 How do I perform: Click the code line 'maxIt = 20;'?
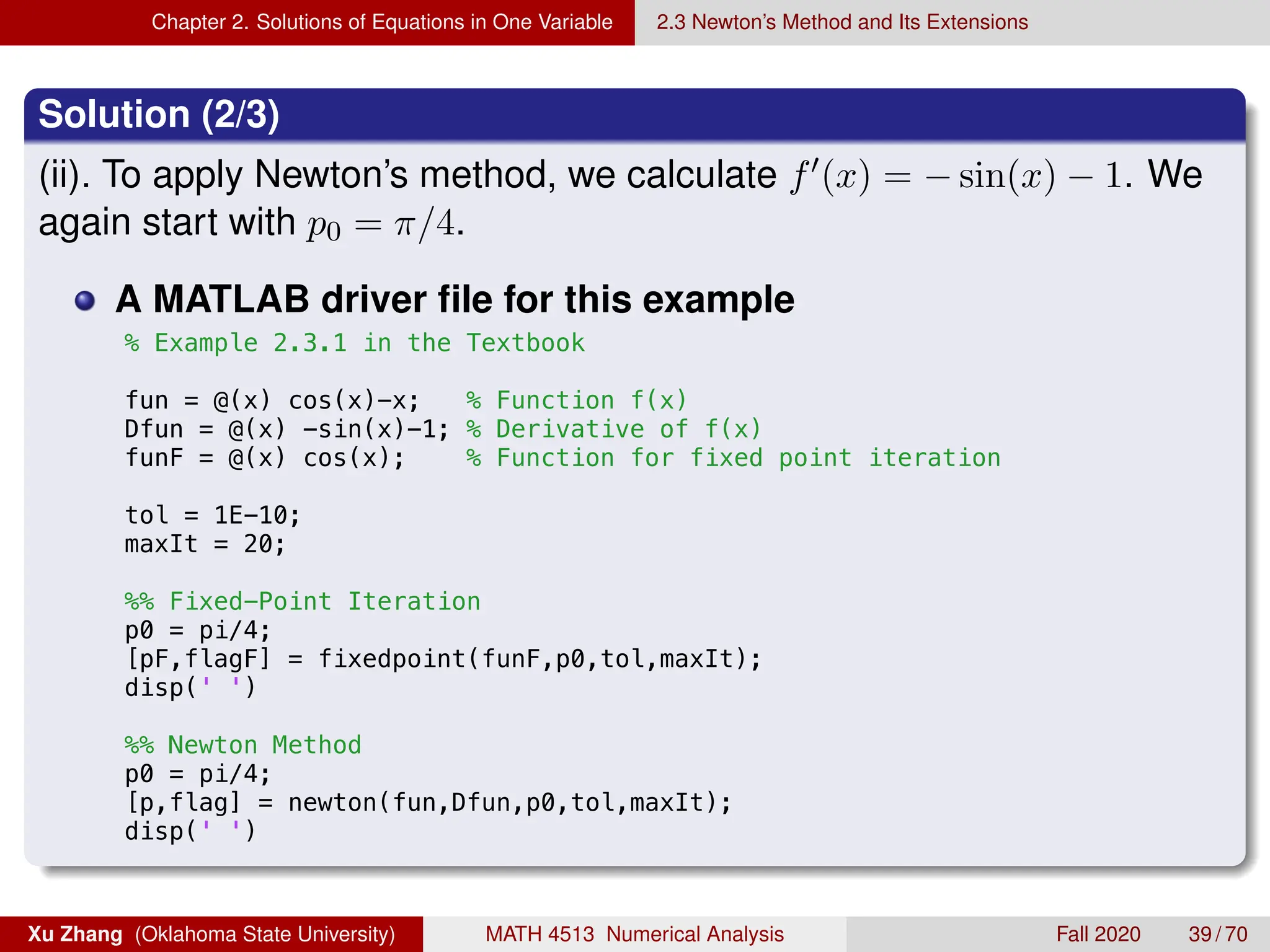205,544
